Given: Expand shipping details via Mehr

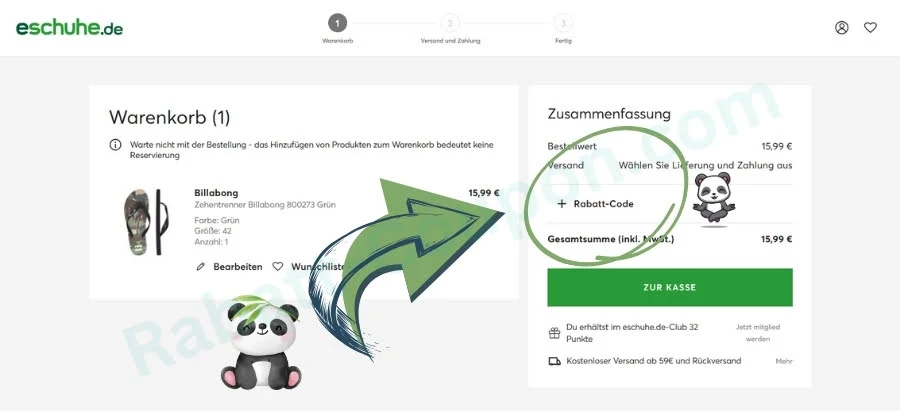Looking at the screenshot, I should (x=784, y=361).
